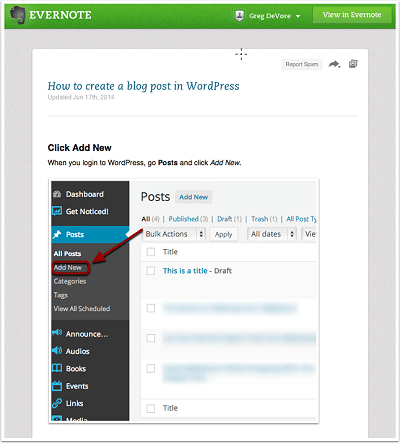Open View All Scheduled submenu item
400x443 pixels.
(x=82, y=309)
